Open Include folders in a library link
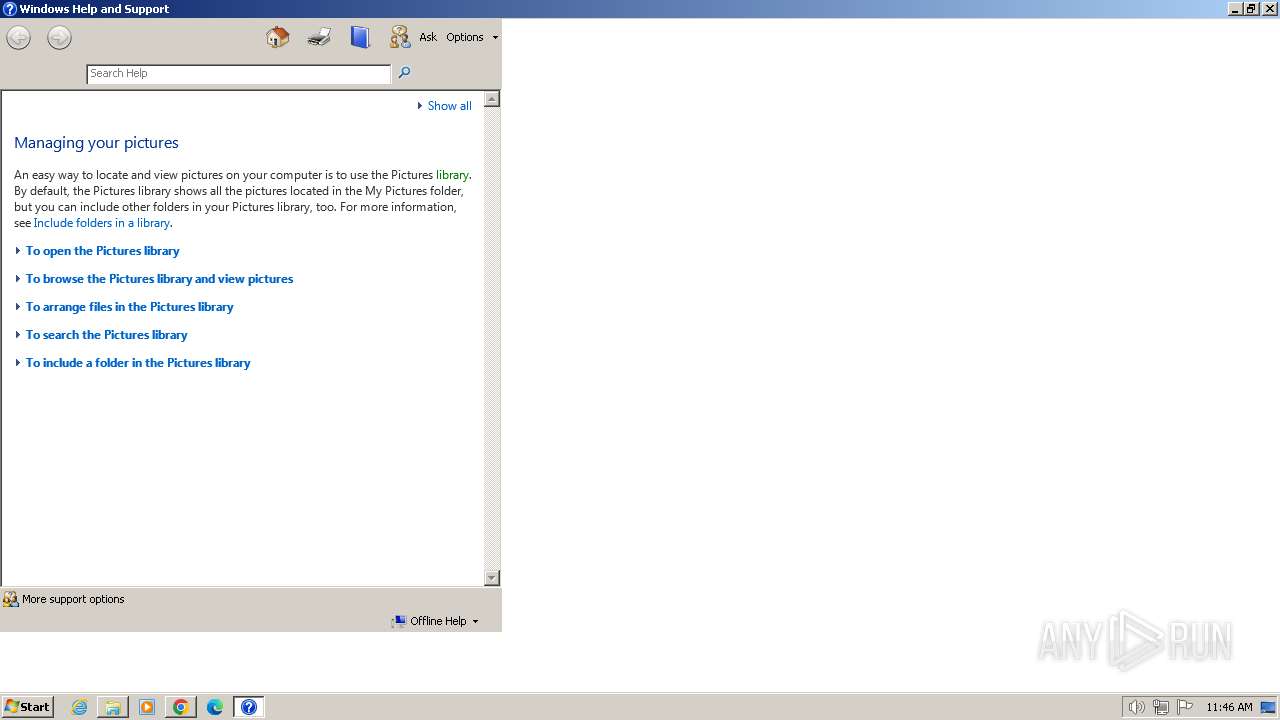This screenshot has width=1280, height=720. point(102,223)
